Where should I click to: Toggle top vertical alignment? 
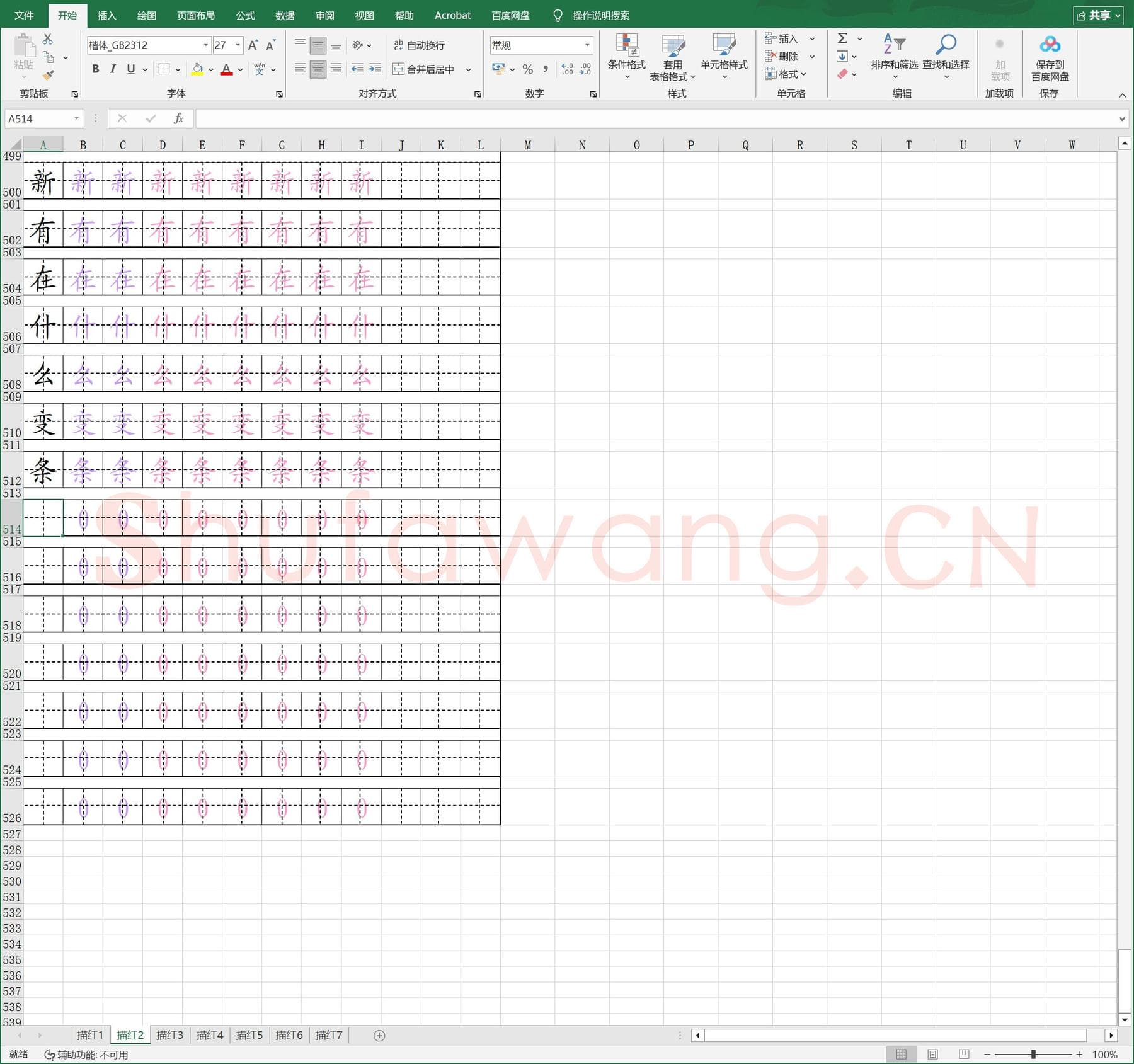click(x=301, y=45)
